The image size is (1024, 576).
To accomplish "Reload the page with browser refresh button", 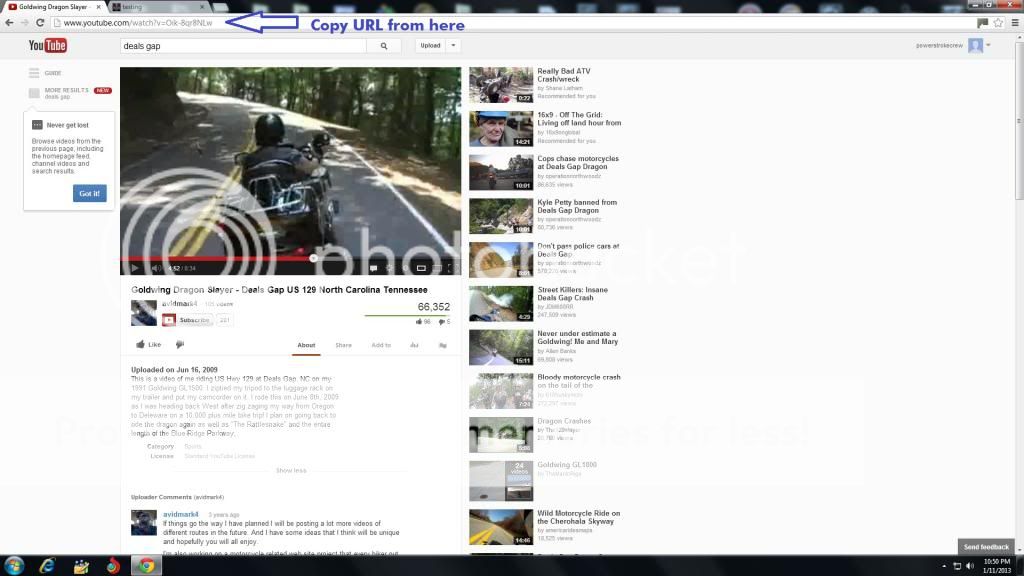I will (40, 22).
